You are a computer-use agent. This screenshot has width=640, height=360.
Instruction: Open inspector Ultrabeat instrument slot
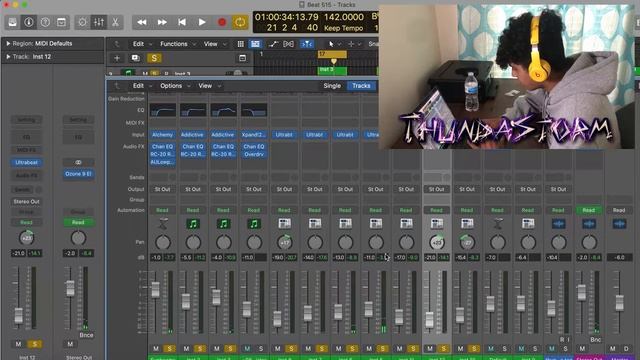click(x=27, y=162)
